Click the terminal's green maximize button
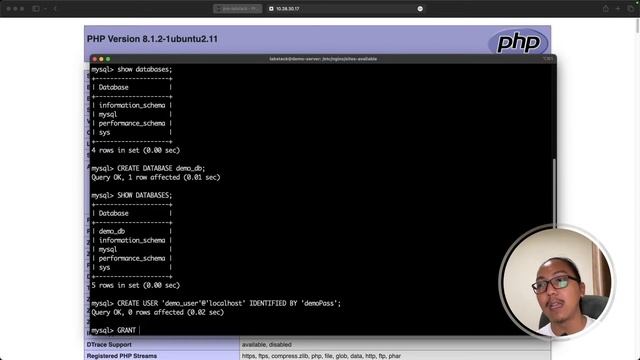 tap(108, 59)
